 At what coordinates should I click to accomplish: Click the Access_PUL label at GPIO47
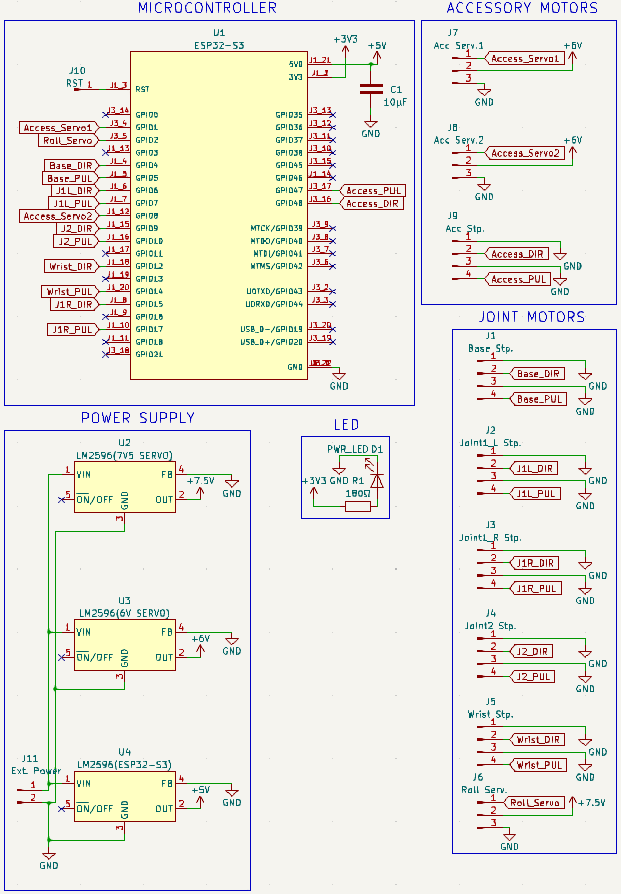373,190
